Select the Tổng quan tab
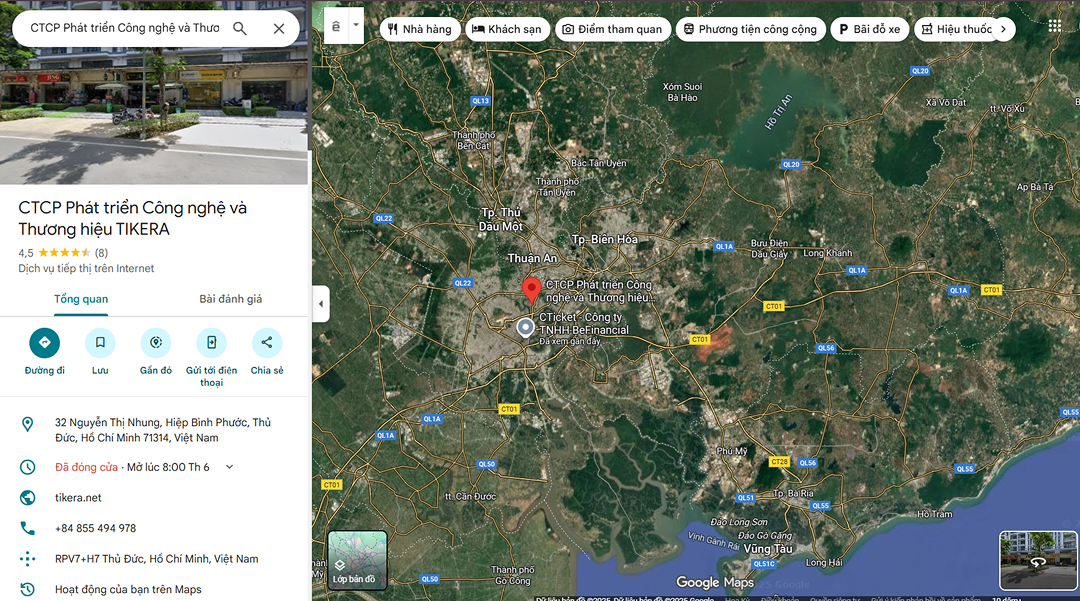The height and width of the screenshot is (601, 1080). pos(81,299)
